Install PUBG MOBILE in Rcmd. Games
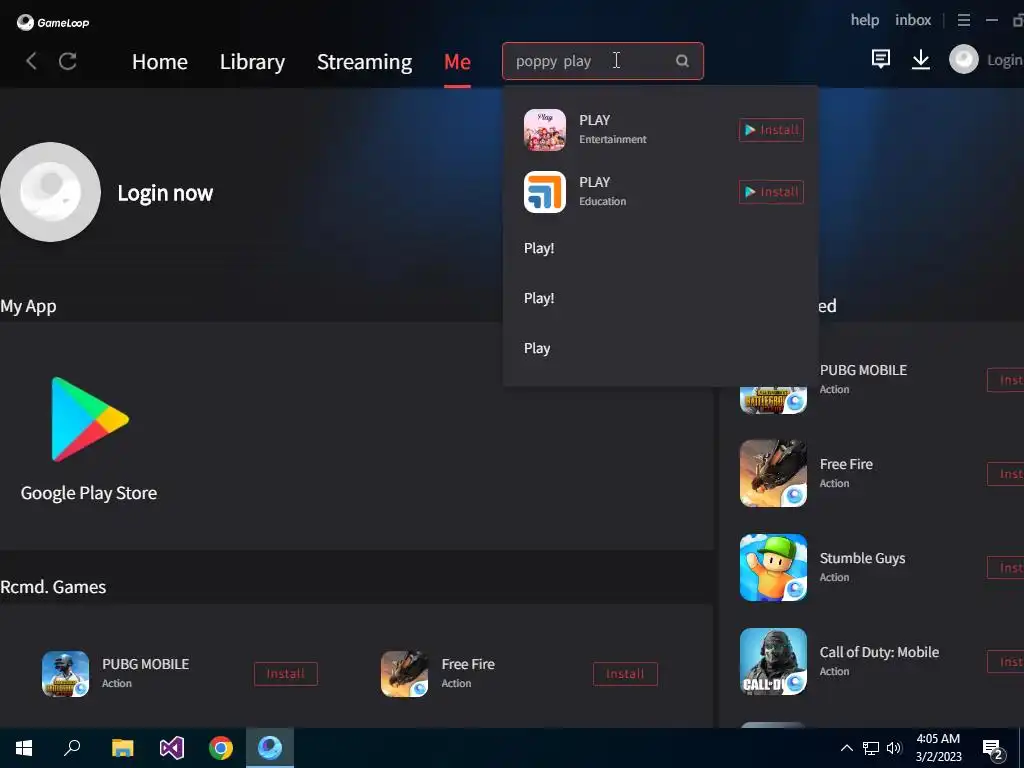Image resolution: width=1024 pixels, height=768 pixels. [285, 674]
